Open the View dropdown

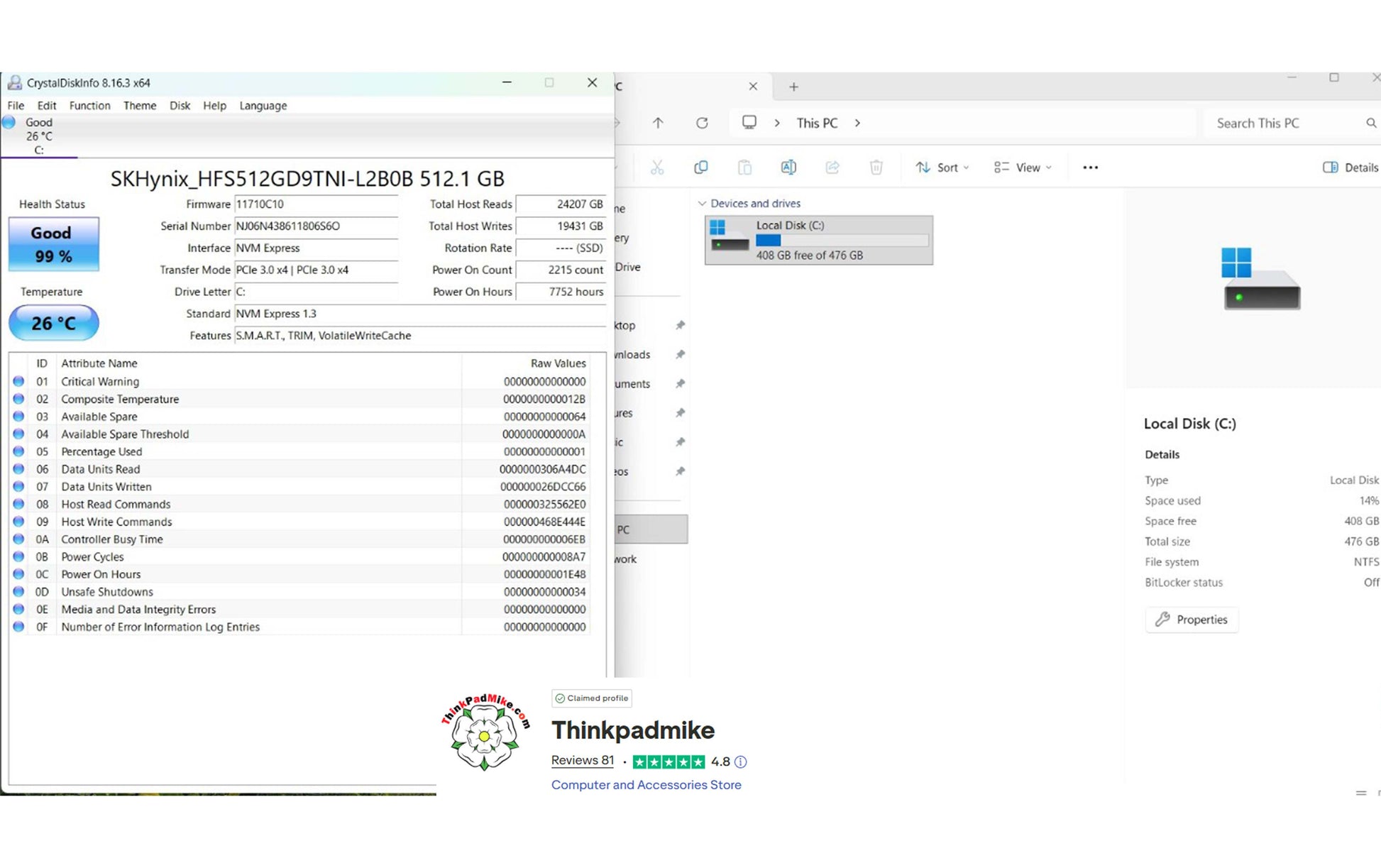coord(1023,167)
